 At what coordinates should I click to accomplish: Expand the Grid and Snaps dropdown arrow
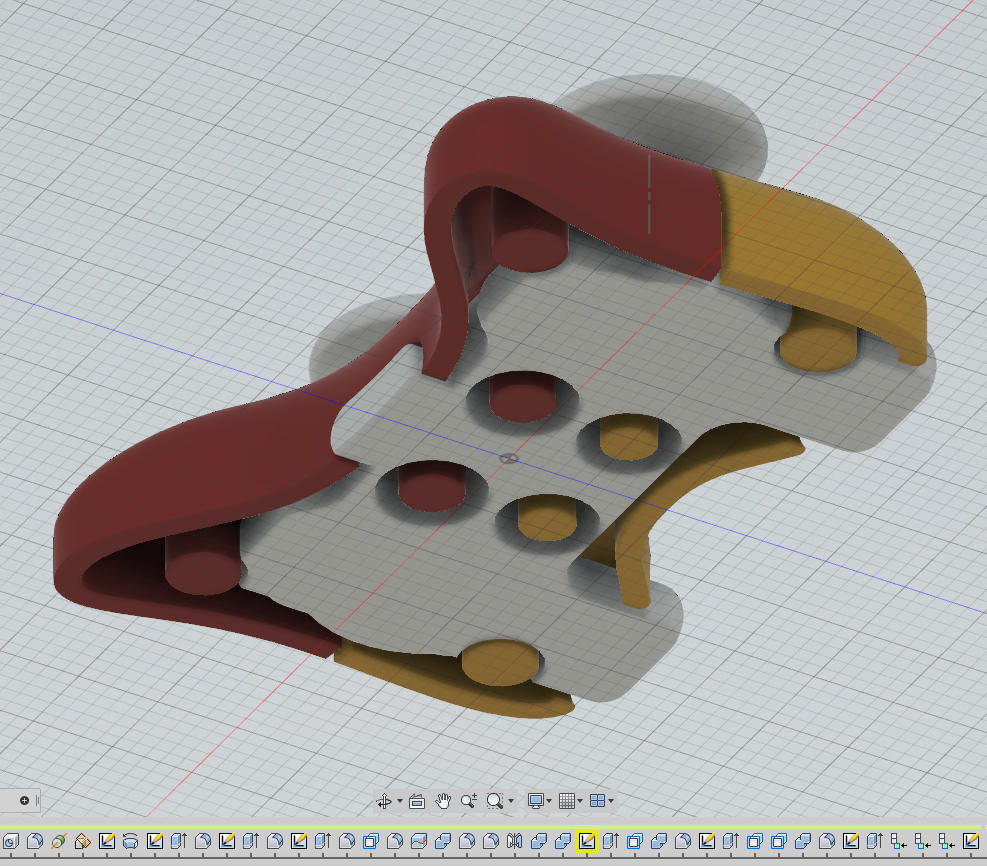point(580,801)
